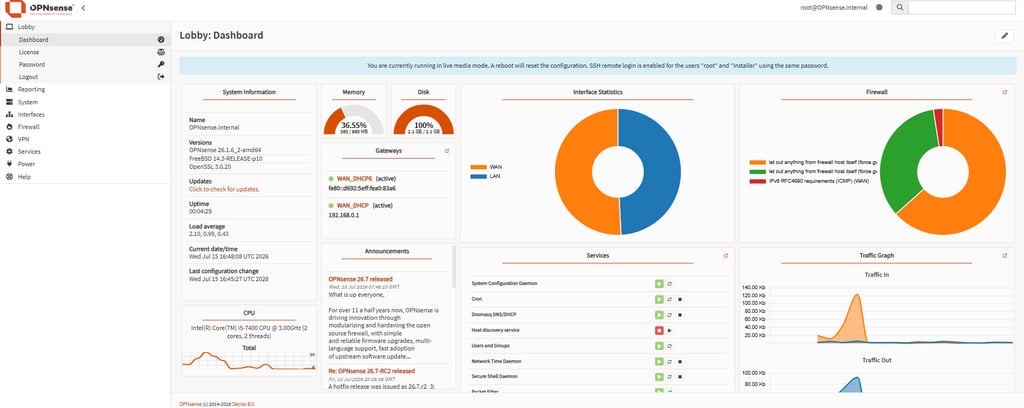Click the OPNsense footer link
Screen dimensions: 1024x408
pos(190,404)
